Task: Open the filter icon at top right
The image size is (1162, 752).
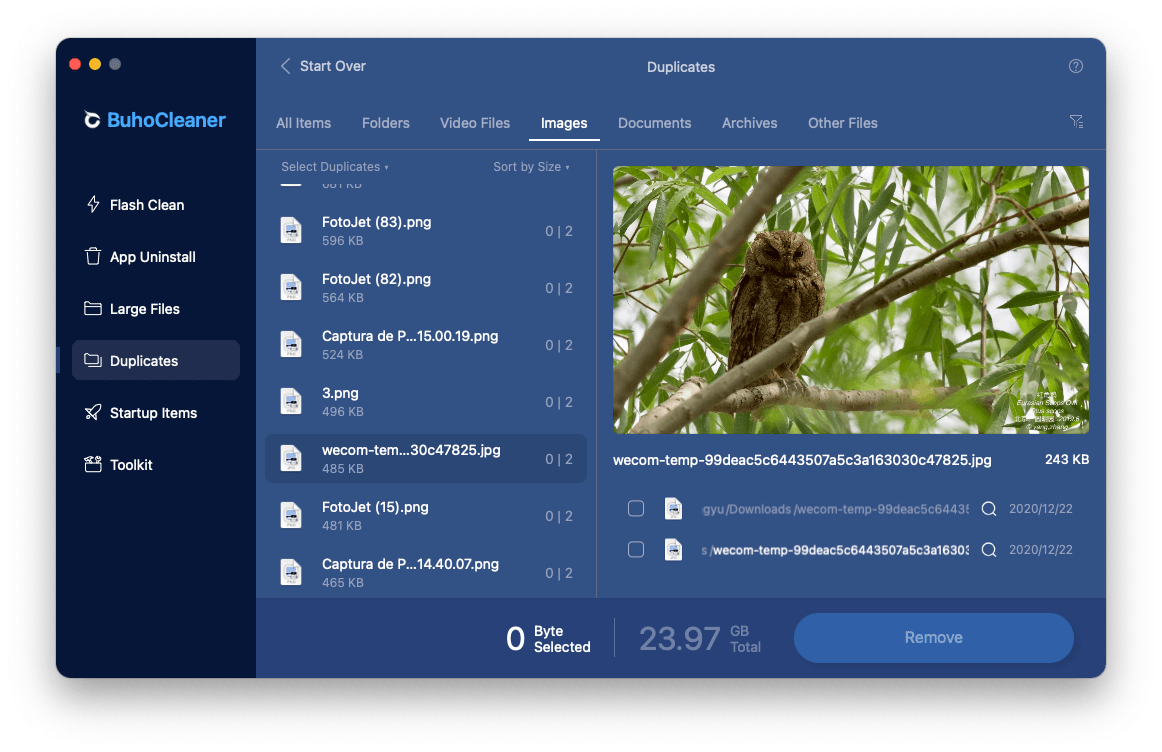Action: tap(1076, 122)
